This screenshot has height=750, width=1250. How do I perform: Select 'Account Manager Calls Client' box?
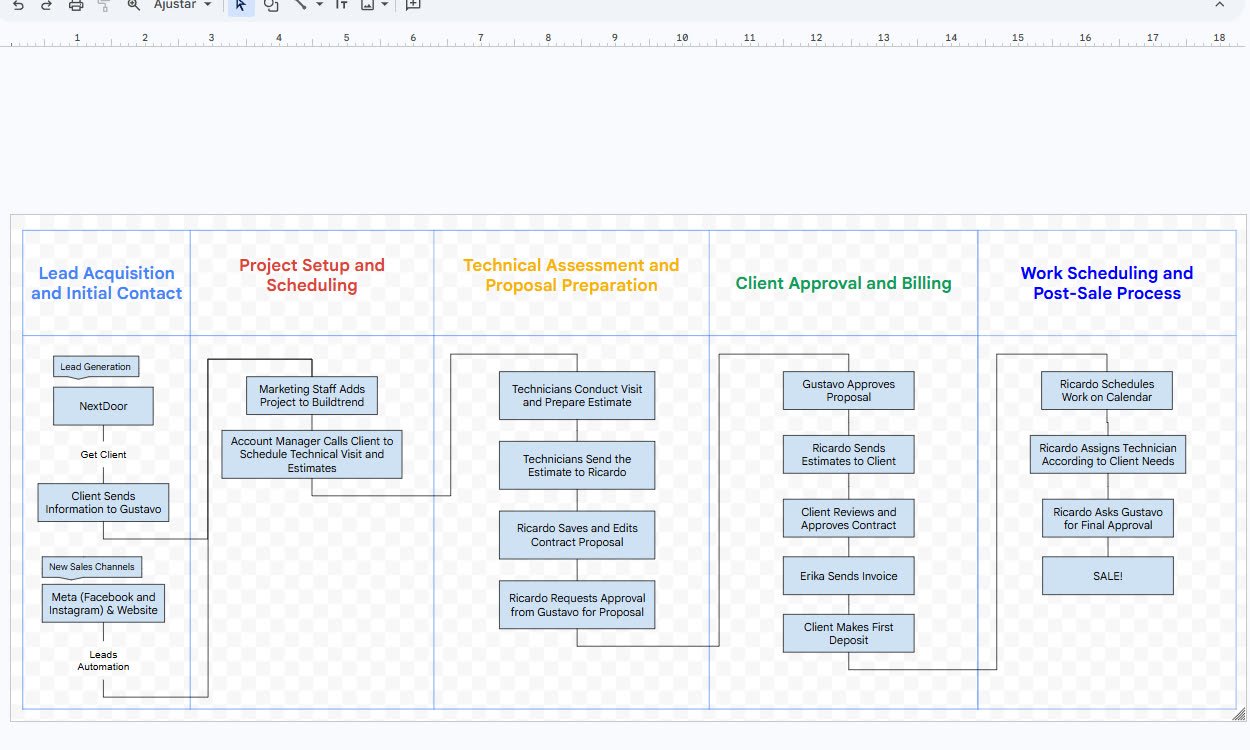tap(312, 454)
